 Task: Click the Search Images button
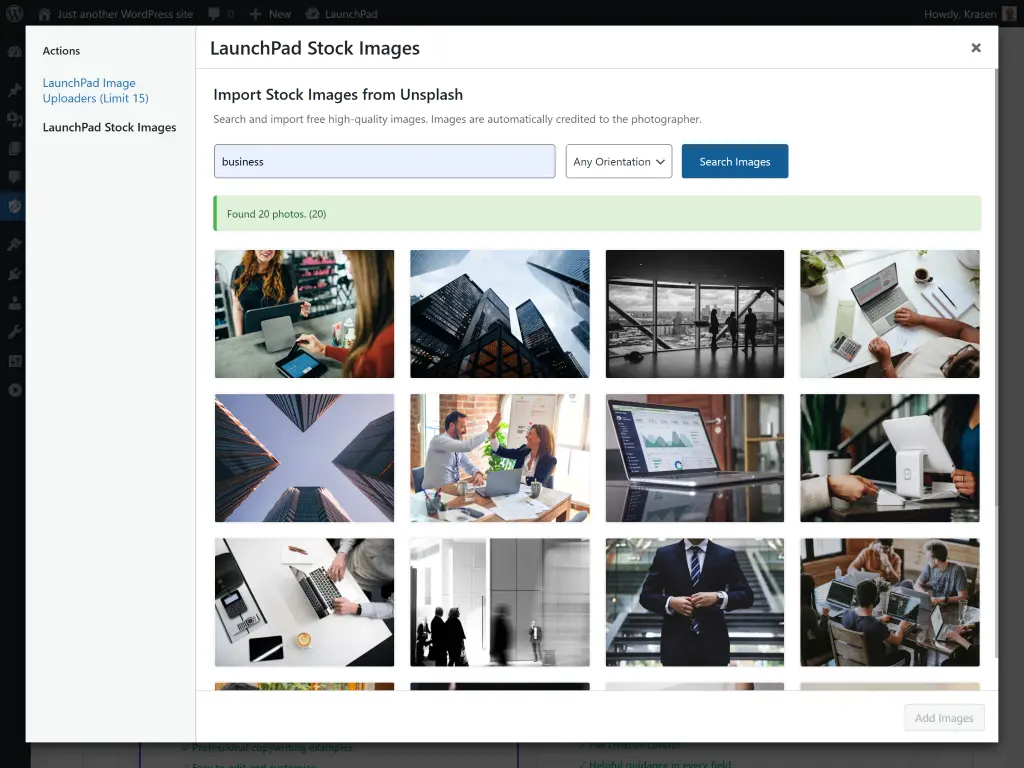tap(734, 160)
